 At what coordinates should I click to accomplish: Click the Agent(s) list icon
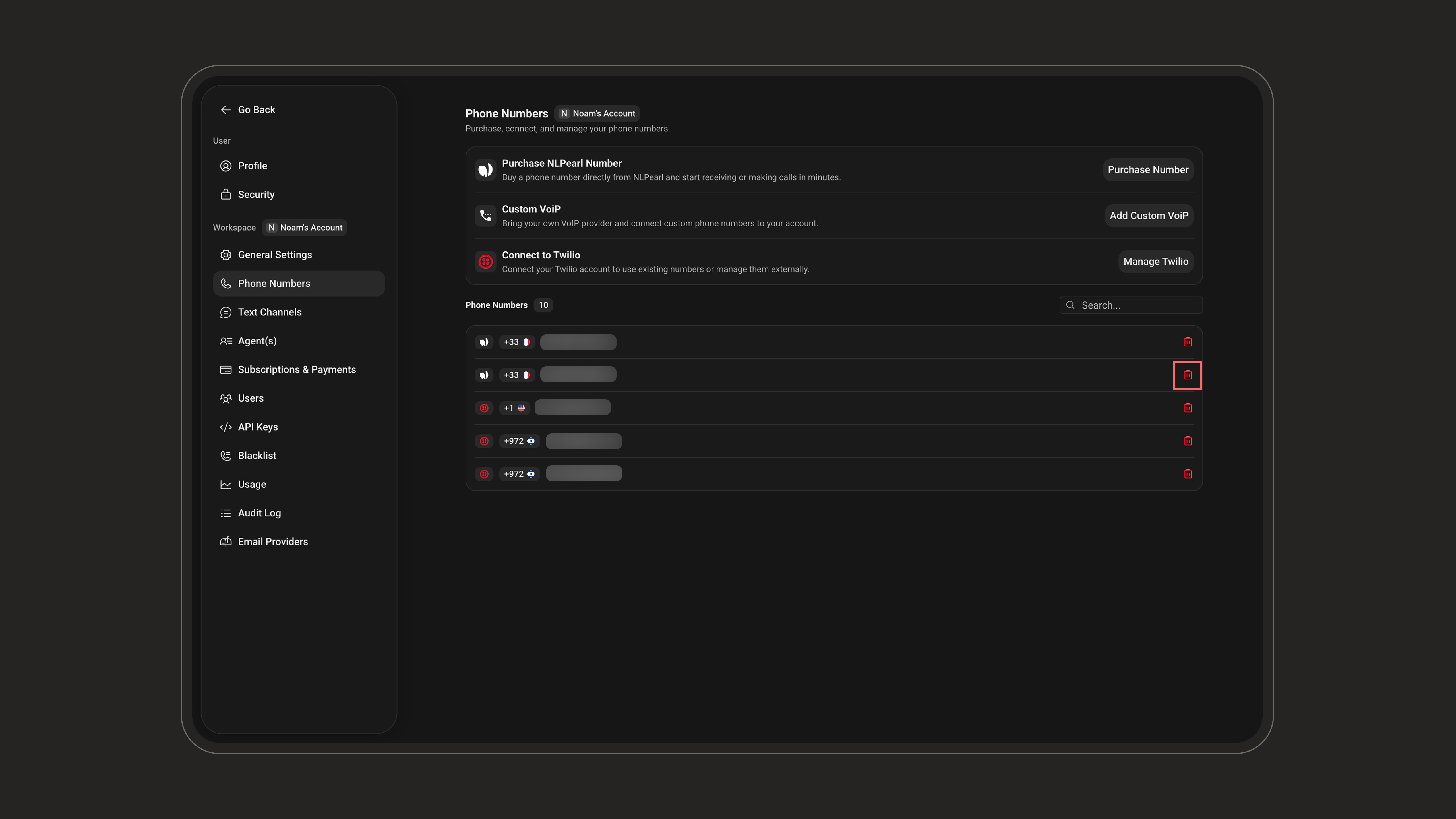[226, 341]
